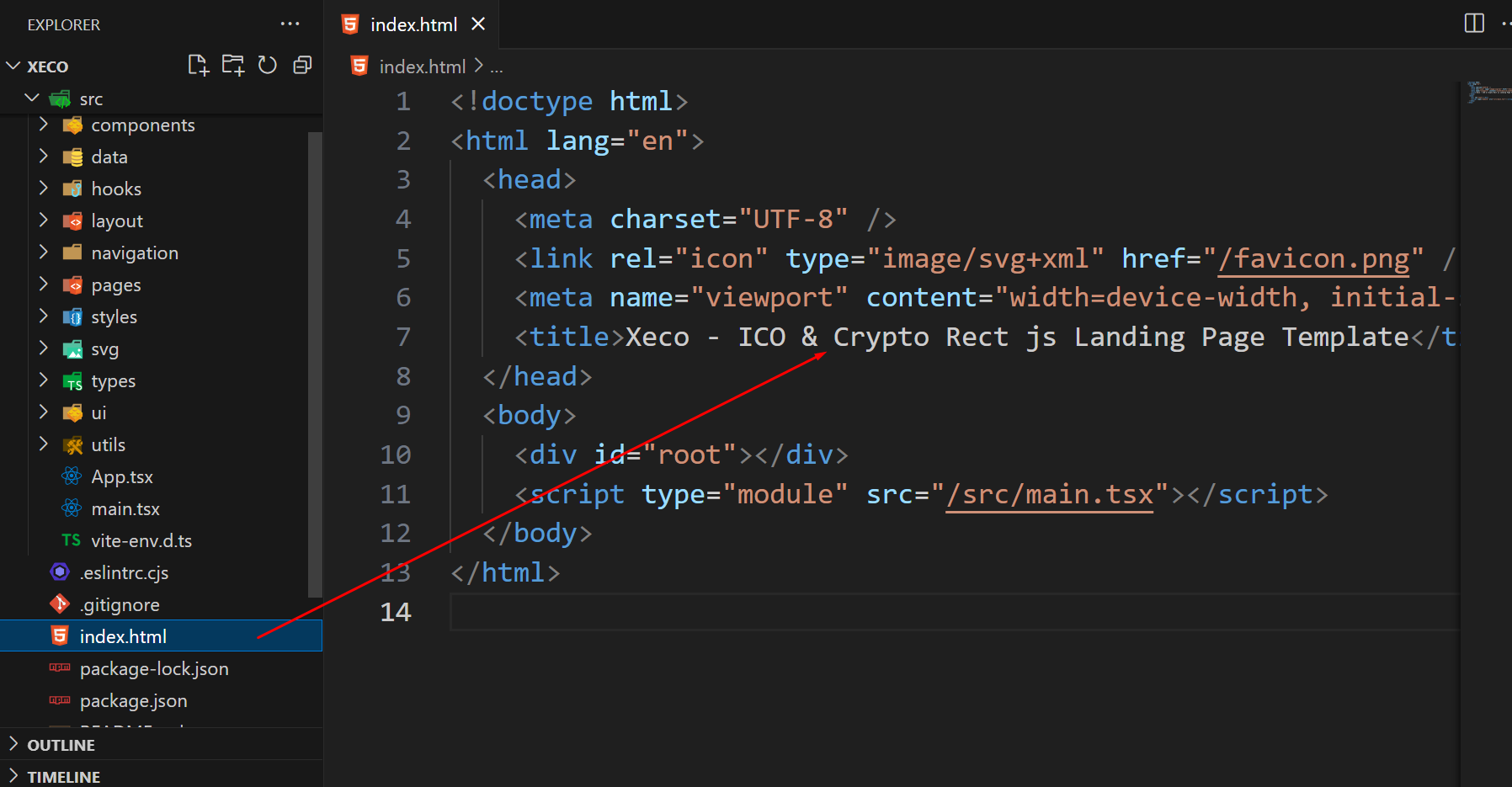Viewport: 1512px width, 787px height.
Task: Expand the pages folder
Action: [x=44, y=284]
